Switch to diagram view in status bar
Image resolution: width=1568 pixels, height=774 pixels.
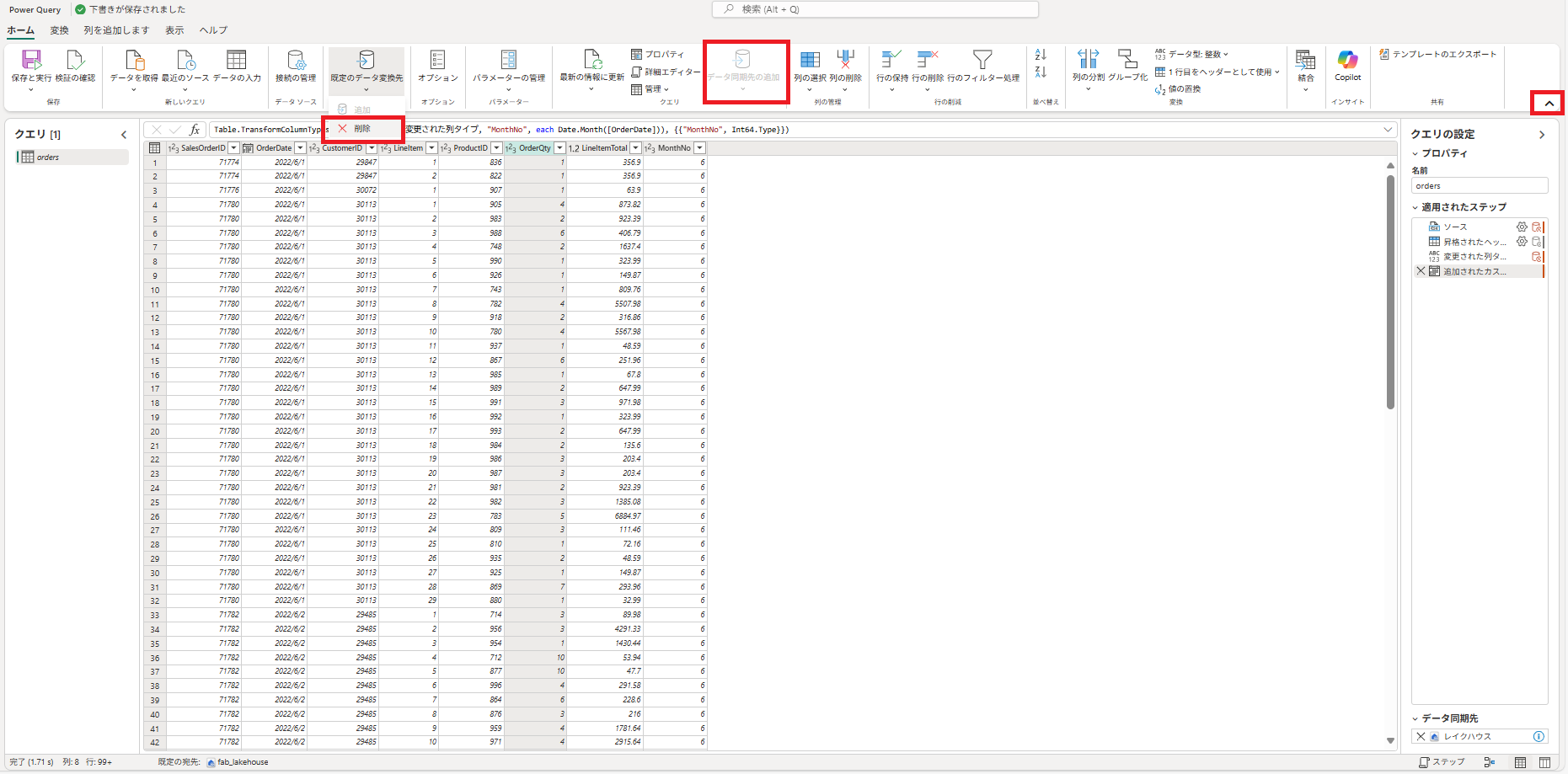(1490, 762)
